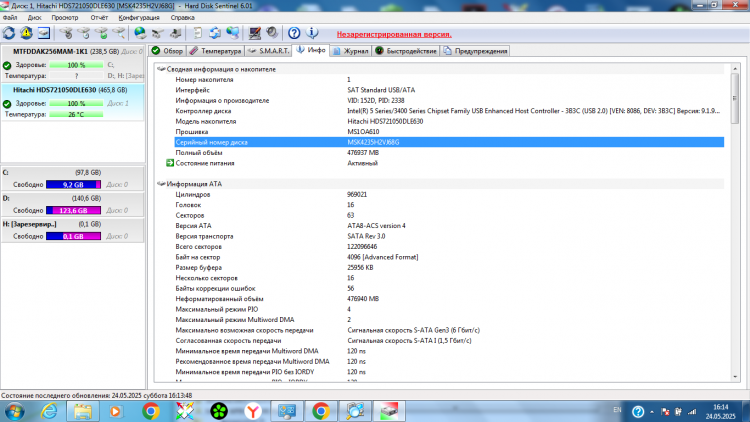This screenshot has height=422, width=750.
Task: Click the green health check icon for MTFDDAK256MAM
Action: coord(7,65)
